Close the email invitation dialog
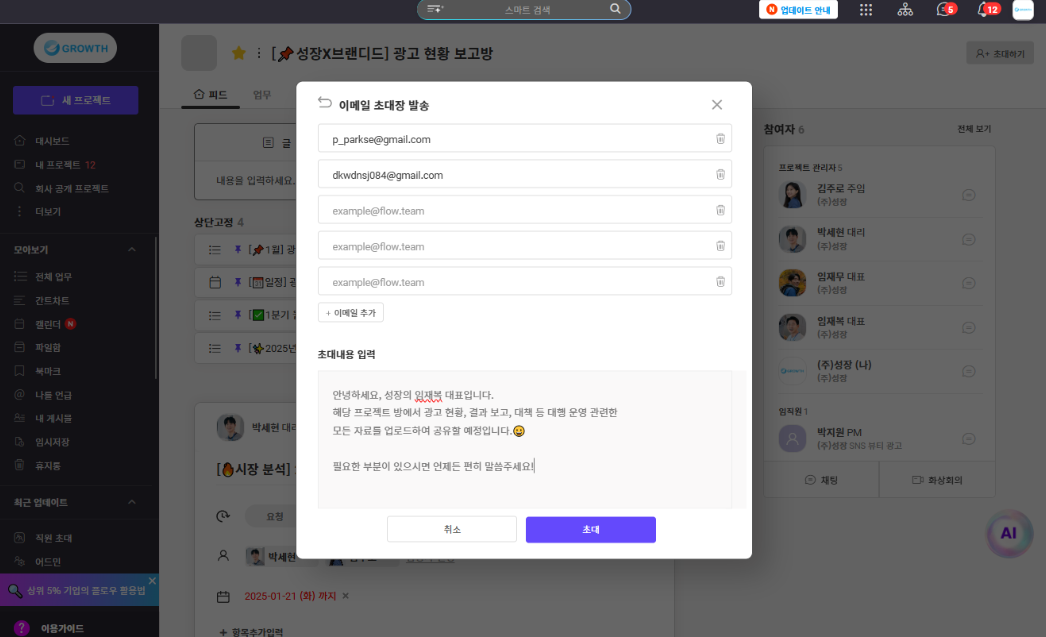 click(716, 105)
